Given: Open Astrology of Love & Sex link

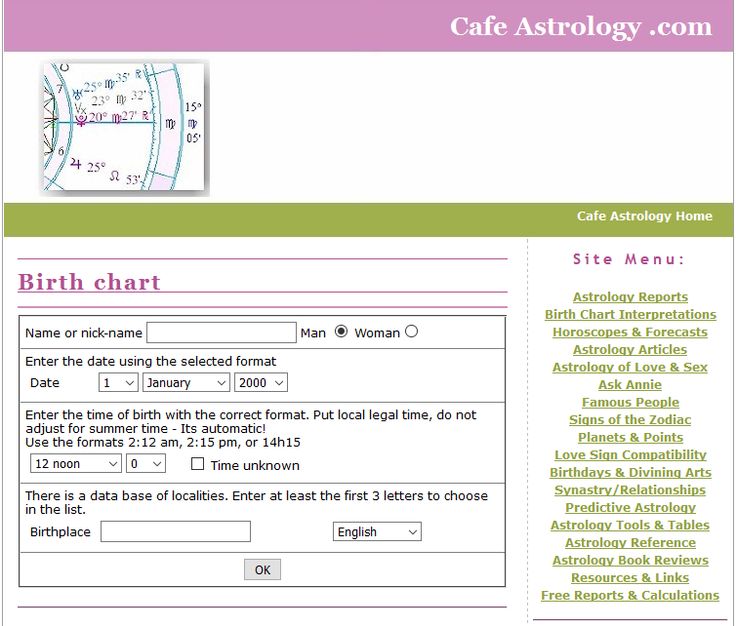Looking at the screenshot, I should pos(630,367).
